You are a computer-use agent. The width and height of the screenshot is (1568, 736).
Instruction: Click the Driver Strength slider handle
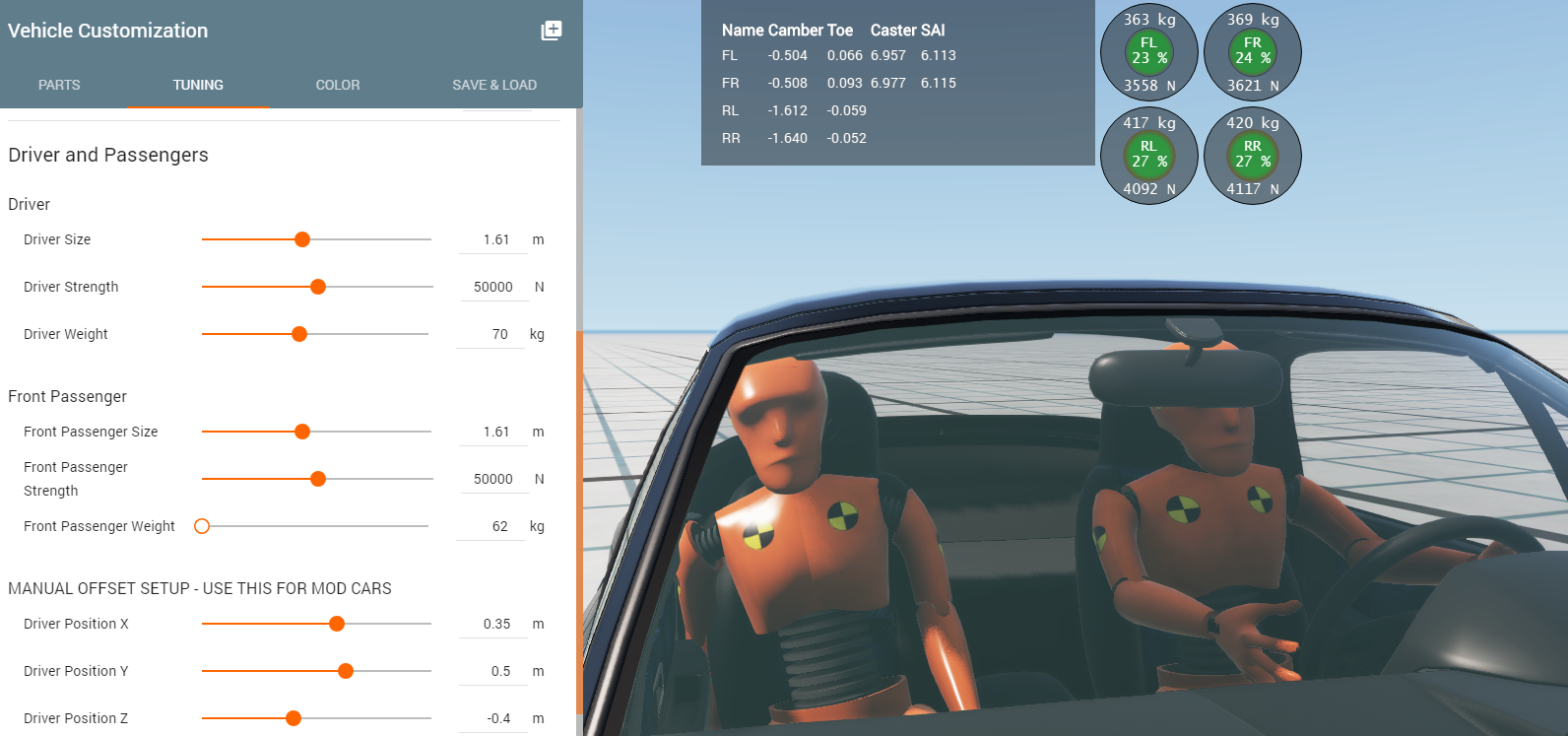click(x=318, y=287)
